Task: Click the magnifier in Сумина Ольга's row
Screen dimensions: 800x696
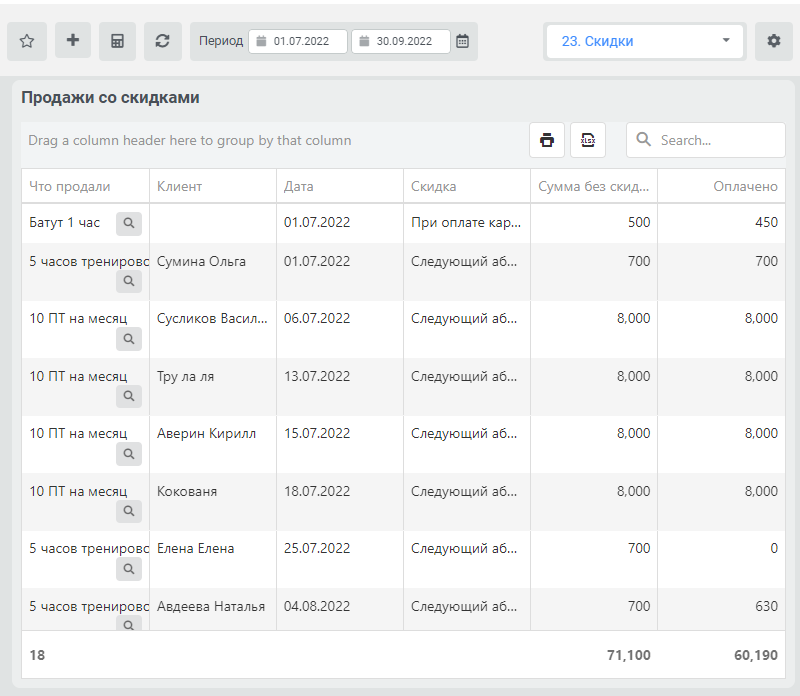Action: [129, 281]
